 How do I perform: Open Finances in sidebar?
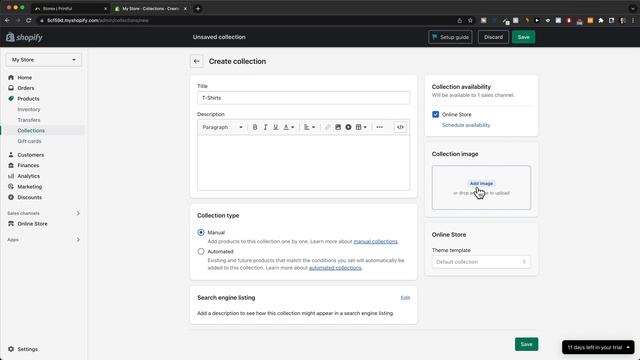pos(28,165)
